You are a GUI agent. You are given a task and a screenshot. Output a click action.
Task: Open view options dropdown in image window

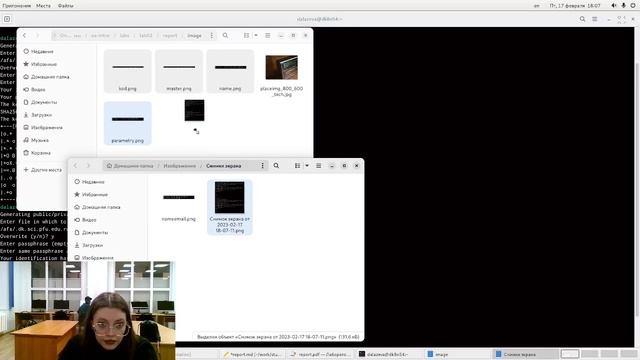[256, 36]
